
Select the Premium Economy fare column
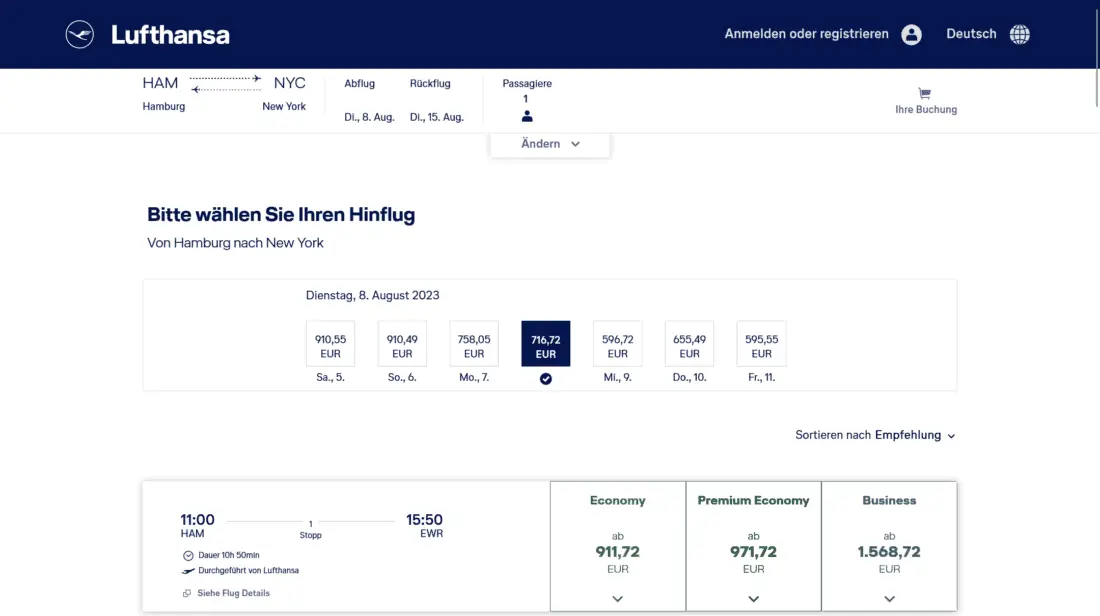click(x=753, y=545)
